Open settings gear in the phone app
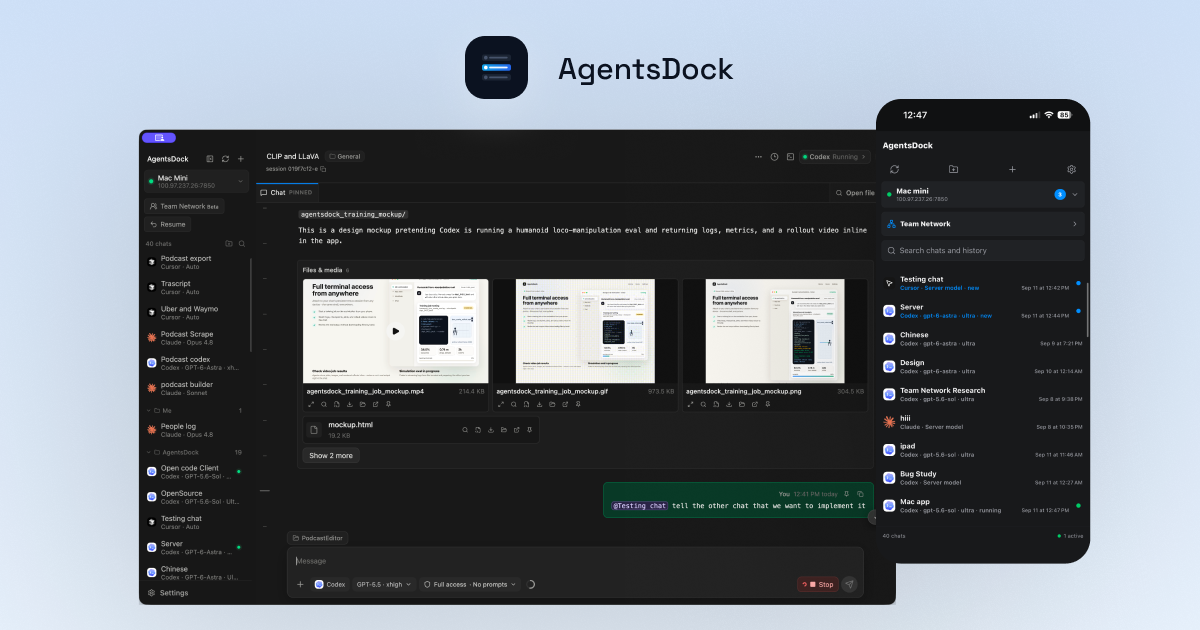This screenshot has width=1200, height=630. (1071, 169)
